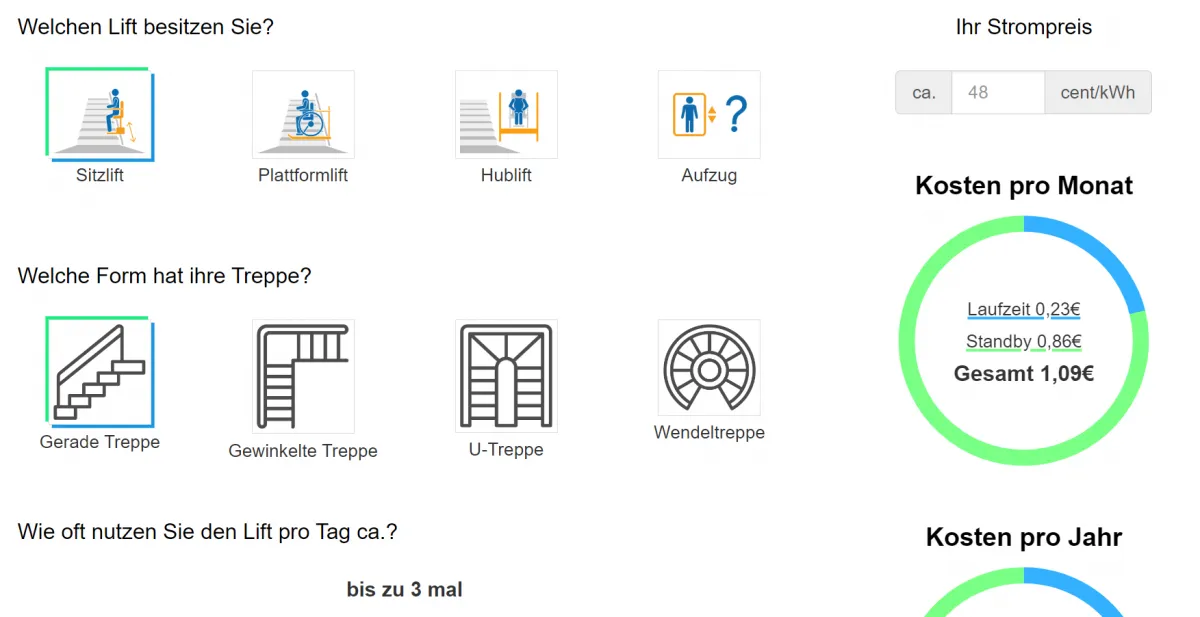Click the Sitzlift text label
This screenshot has height=617, width=1200.
tap(100, 175)
